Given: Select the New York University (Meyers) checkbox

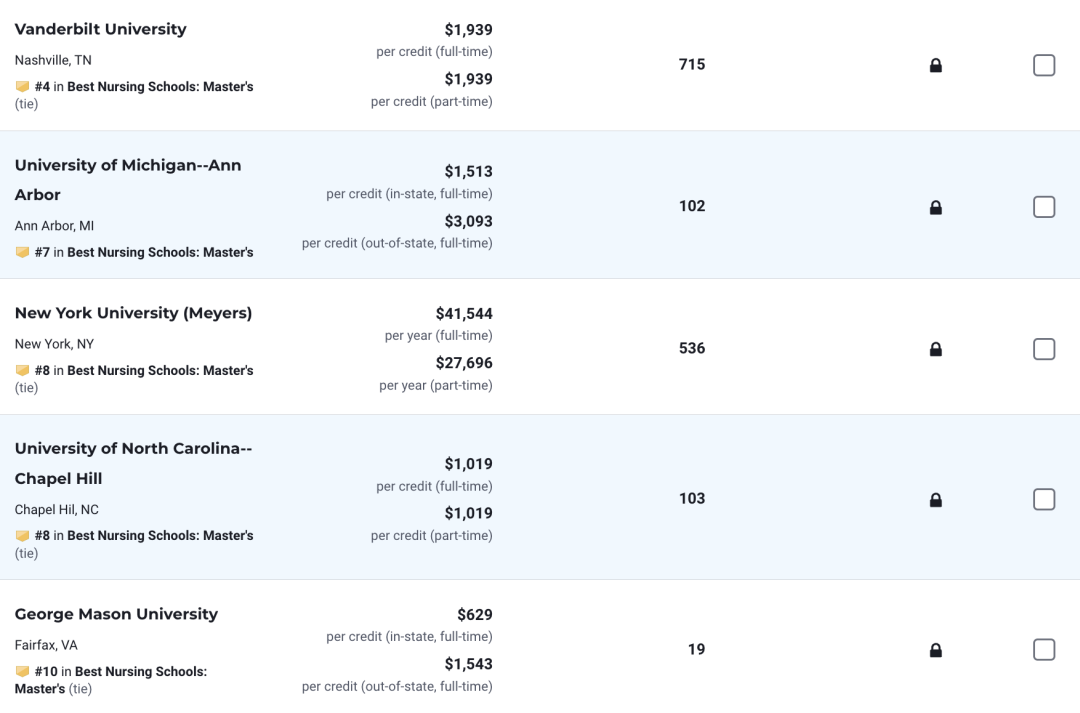Looking at the screenshot, I should click(x=1043, y=349).
